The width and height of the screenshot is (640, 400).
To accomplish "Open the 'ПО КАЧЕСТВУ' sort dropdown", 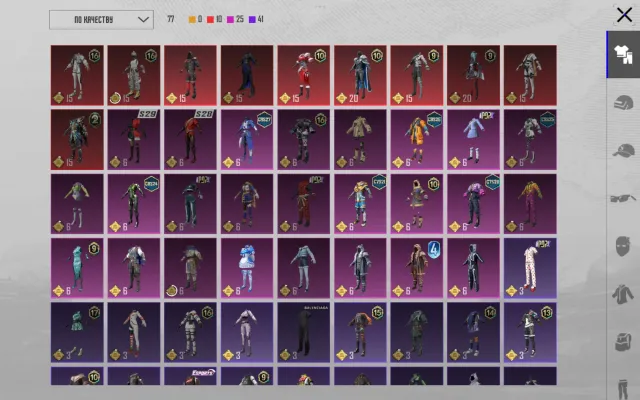I will pyautogui.click(x=101, y=20).
